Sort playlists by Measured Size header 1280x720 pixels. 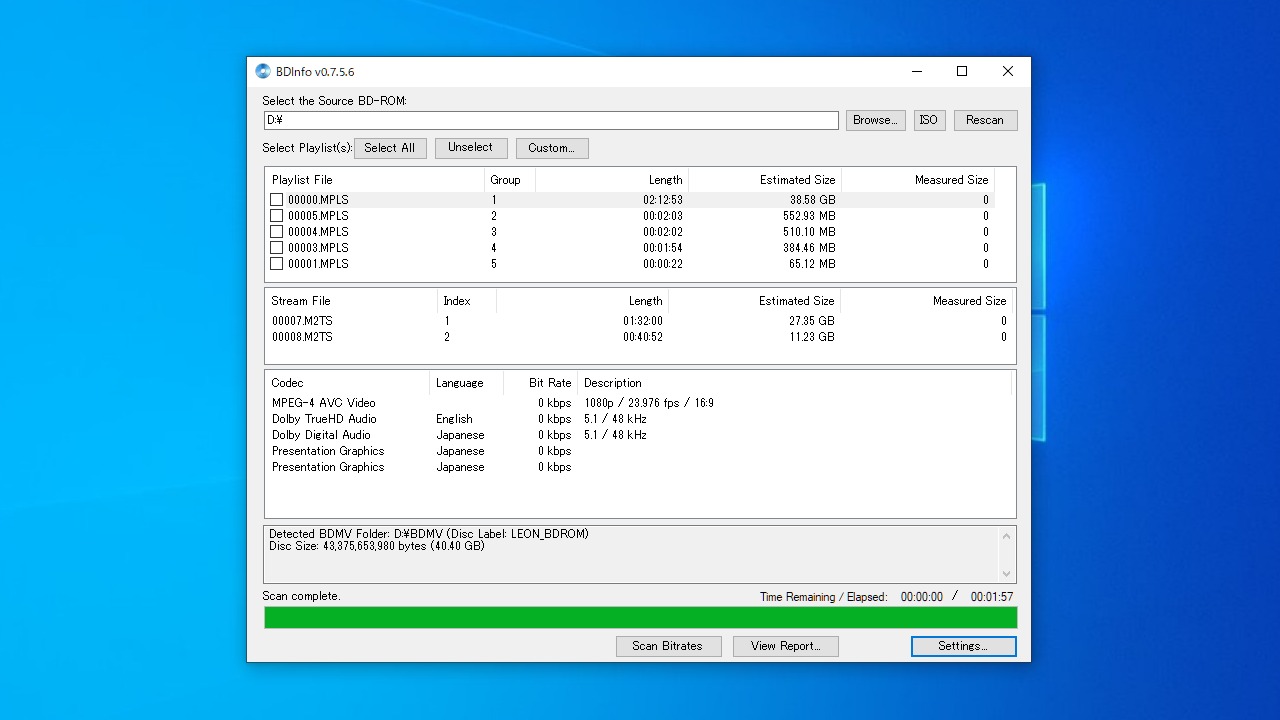(x=918, y=180)
